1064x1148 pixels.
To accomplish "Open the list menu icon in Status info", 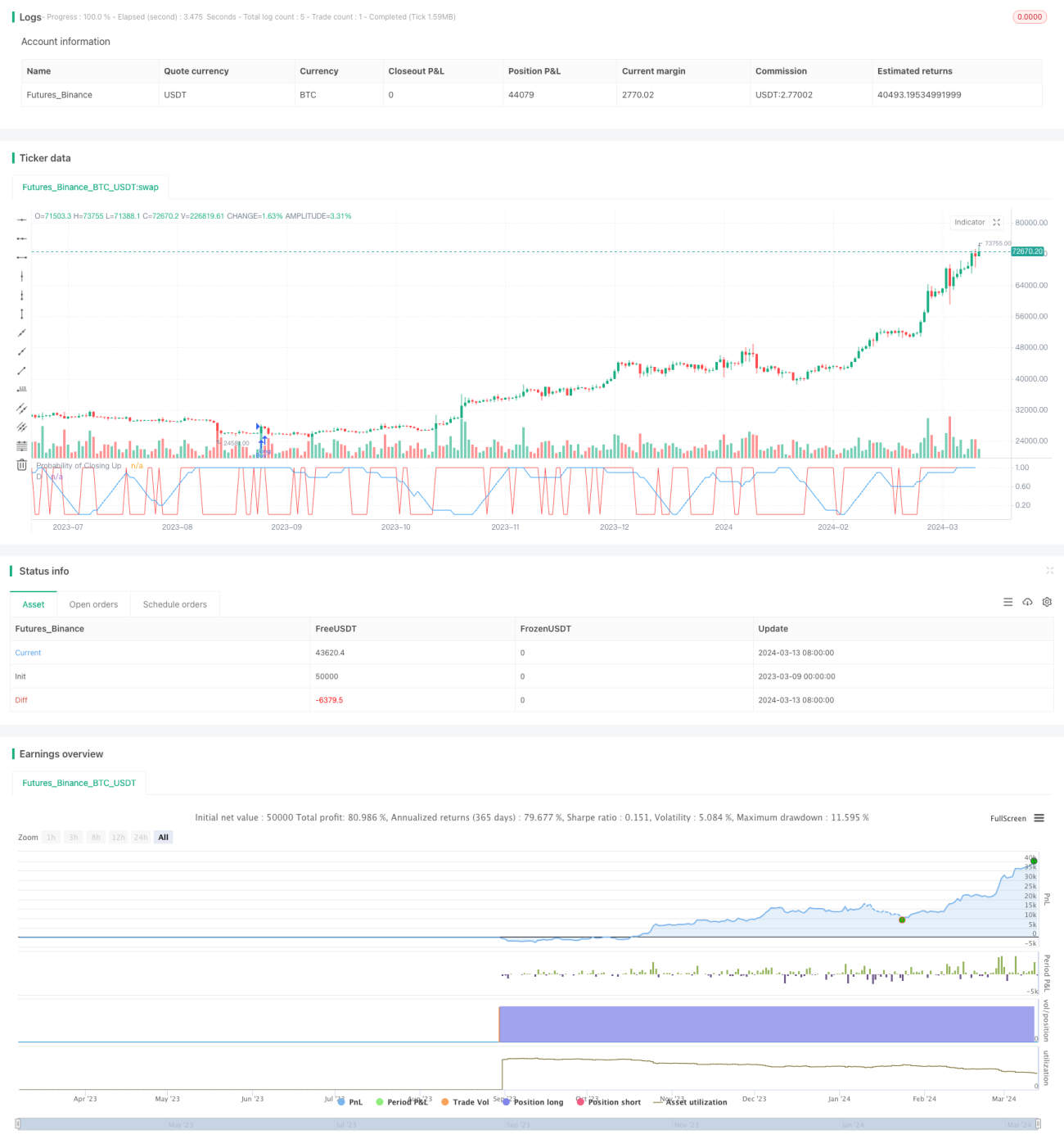I will (1008, 602).
